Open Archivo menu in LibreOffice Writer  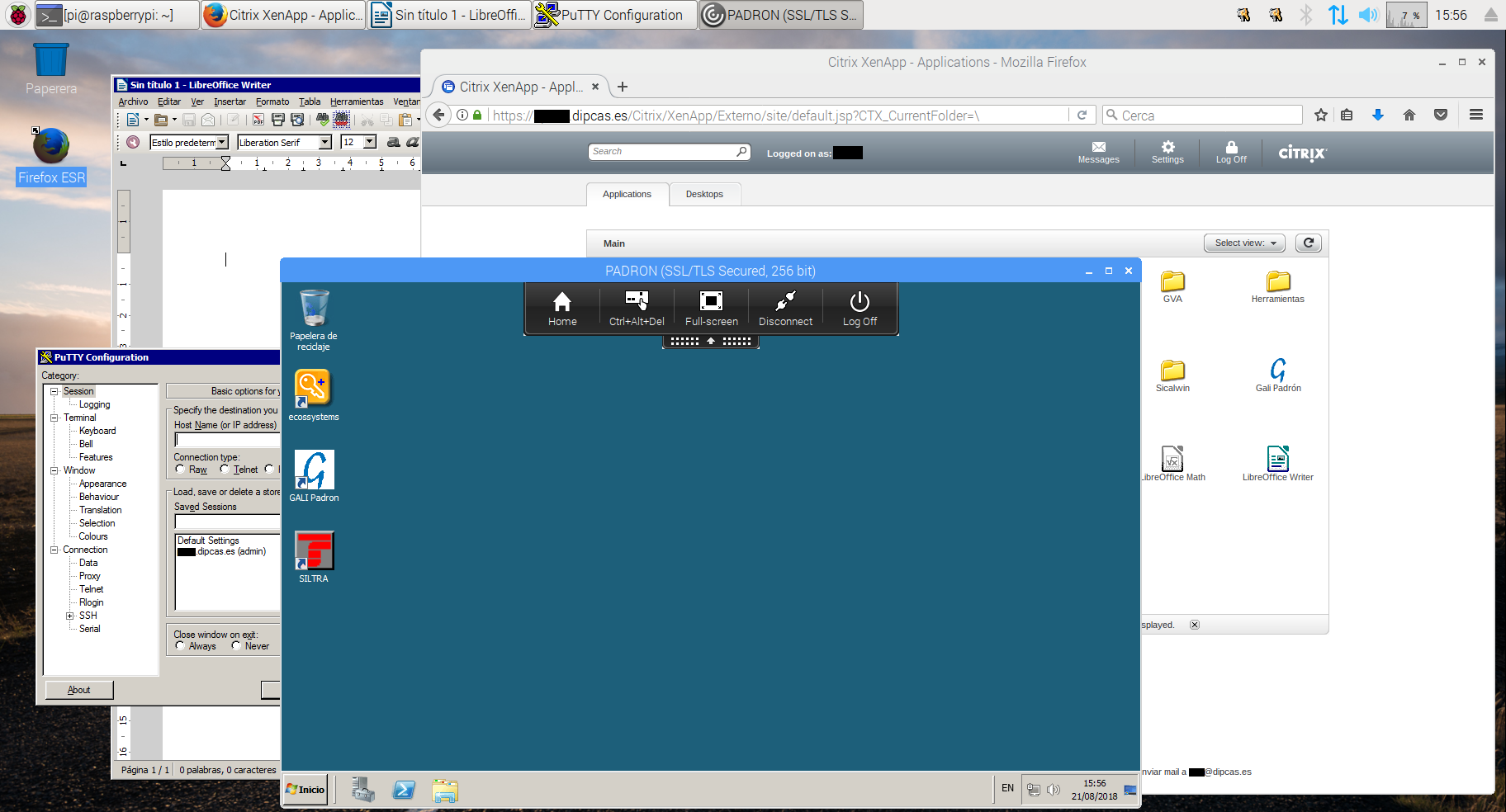tap(133, 101)
